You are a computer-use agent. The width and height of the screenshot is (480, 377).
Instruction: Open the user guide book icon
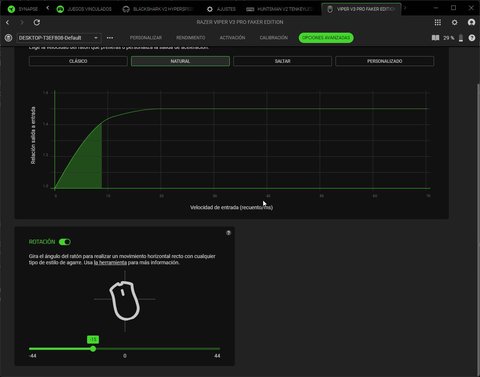tap(435, 38)
